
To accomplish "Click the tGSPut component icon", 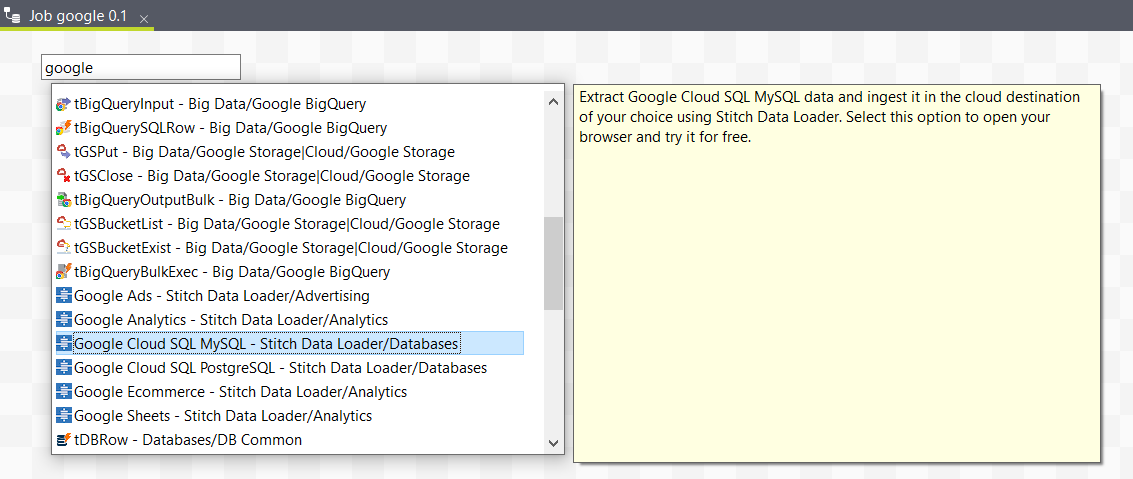I will point(64,152).
